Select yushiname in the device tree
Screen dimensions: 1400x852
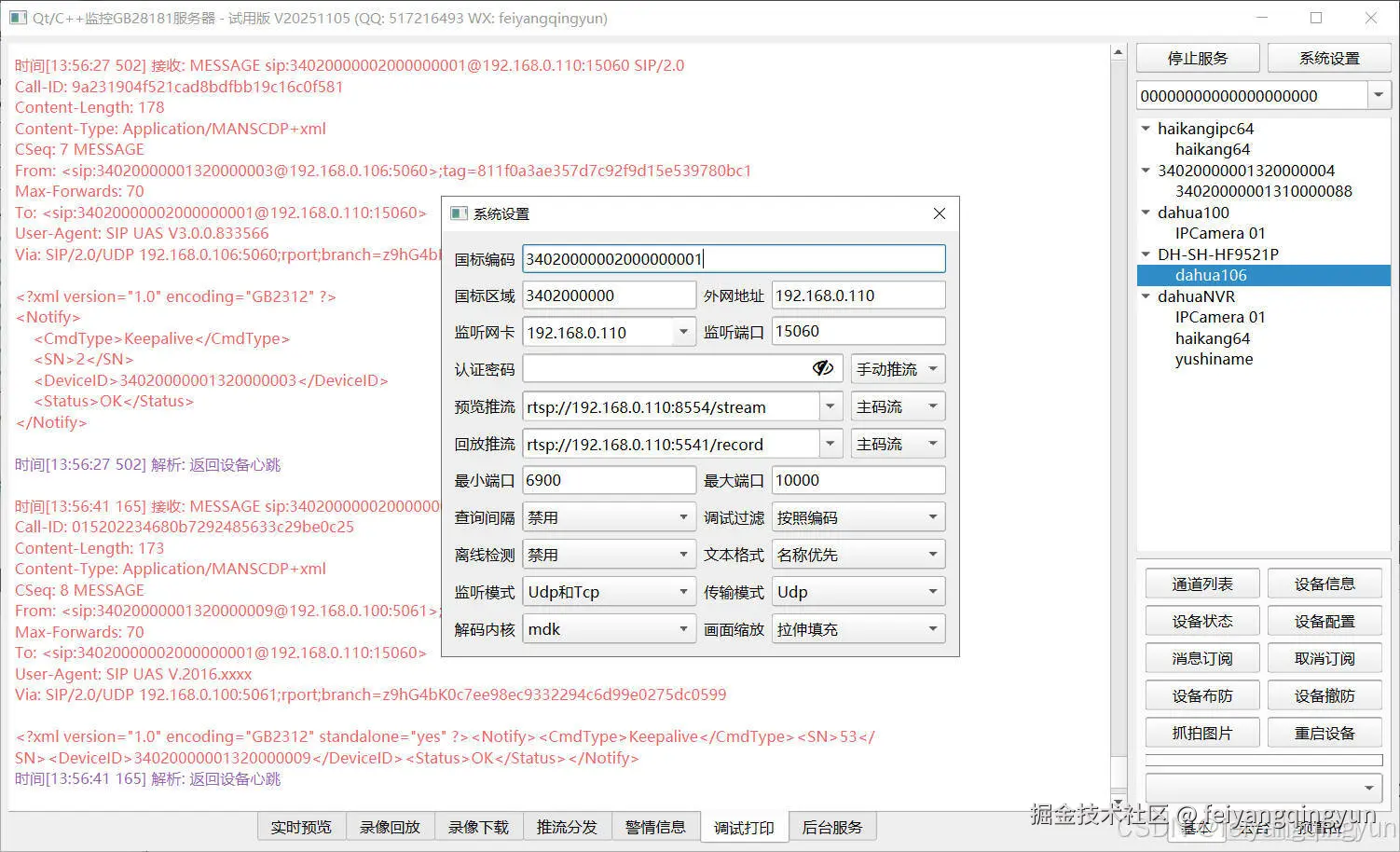click(1214, 359)
